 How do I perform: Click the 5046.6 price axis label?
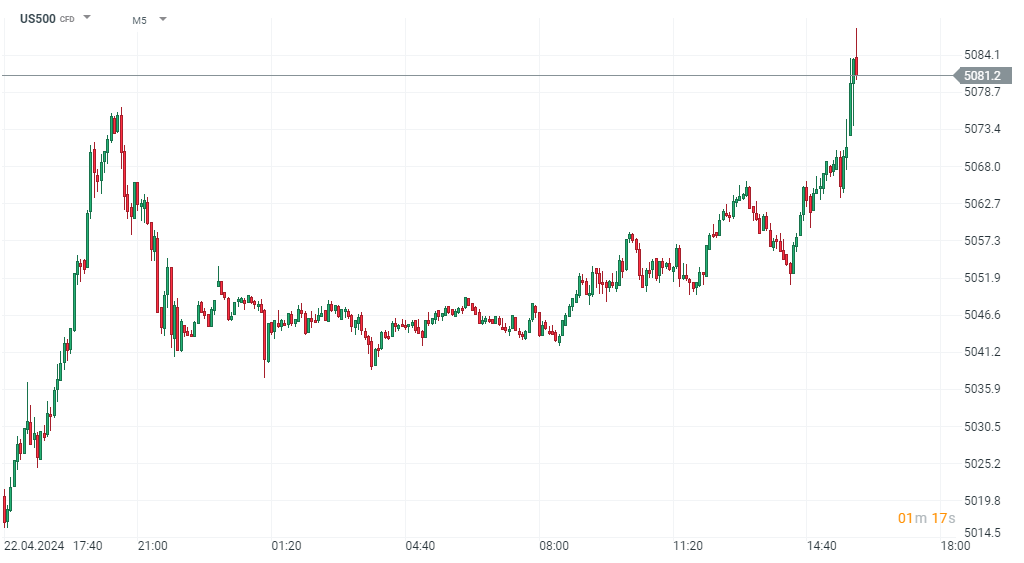(x=982, y=314)
